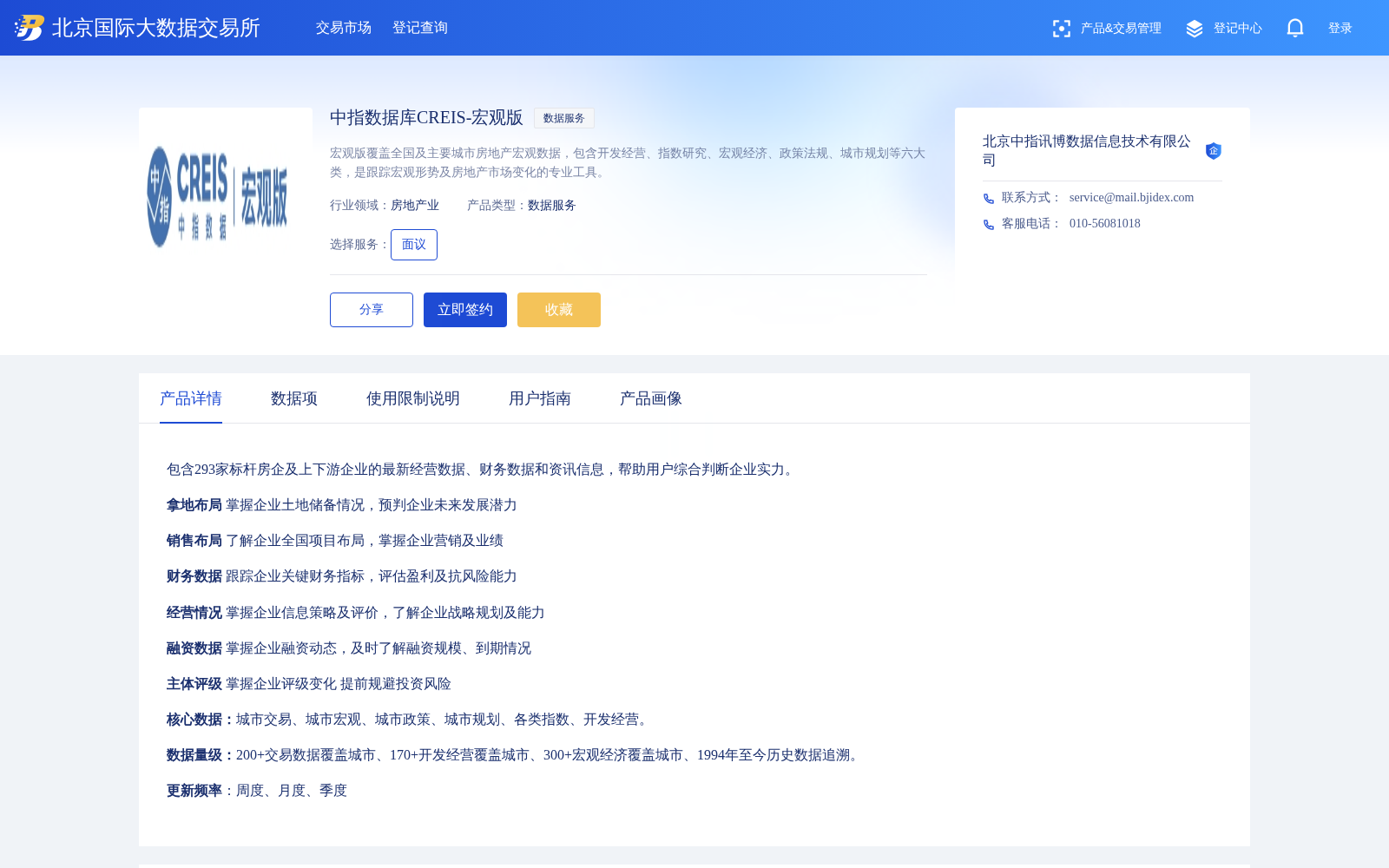The width and height of the screenshot is (1389, 868).
Task: Click the 主体评级 description line
Action: pos(309,684)
